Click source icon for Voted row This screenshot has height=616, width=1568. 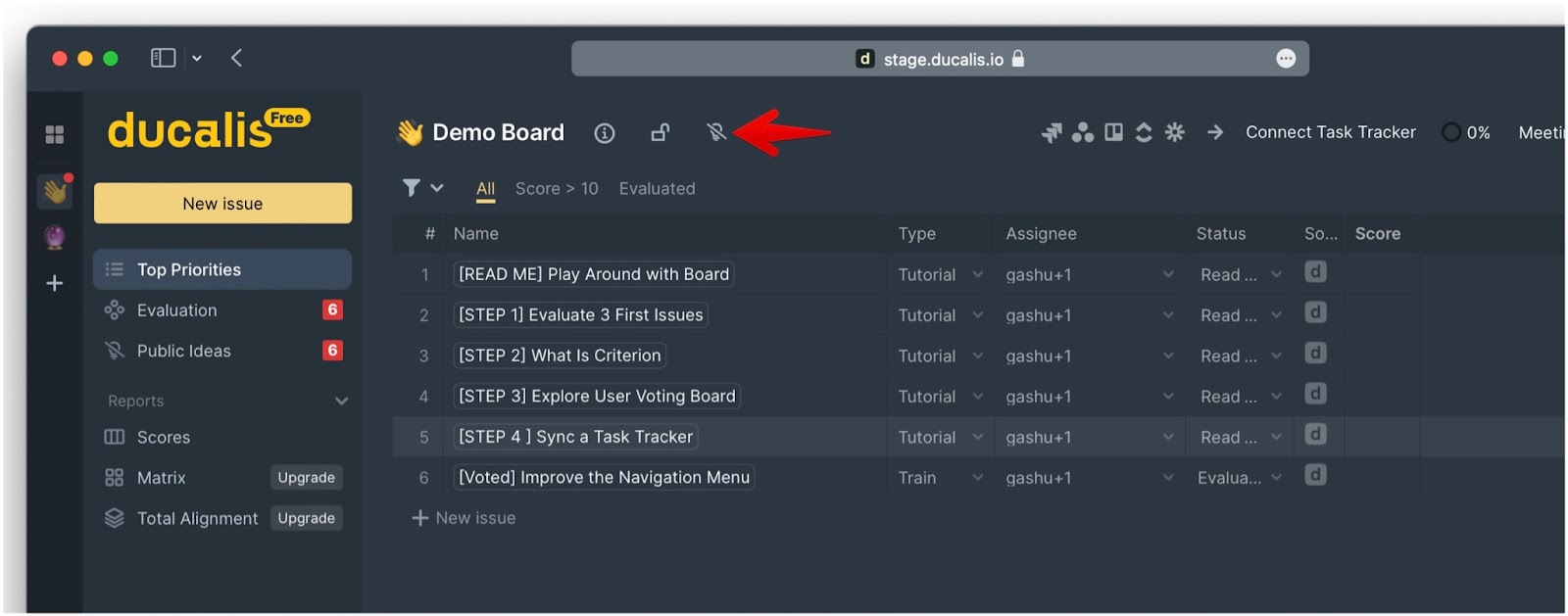click(x=1316, y=475)
